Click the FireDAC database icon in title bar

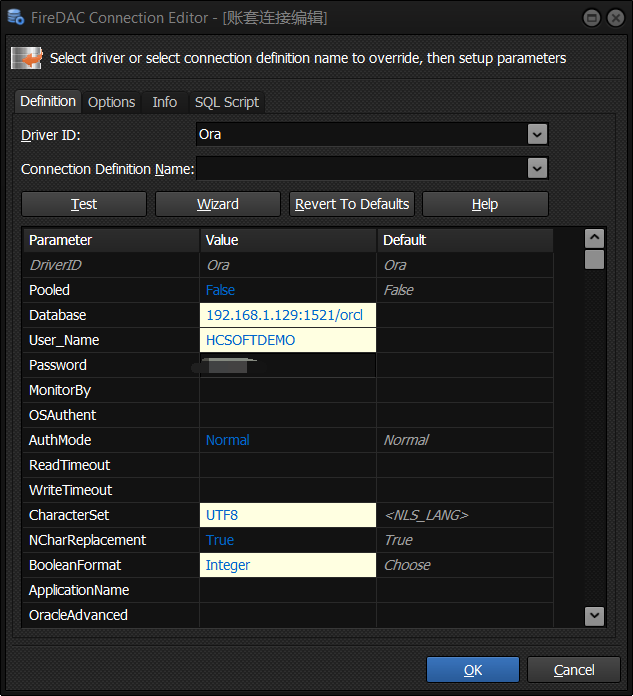[16, 17]
